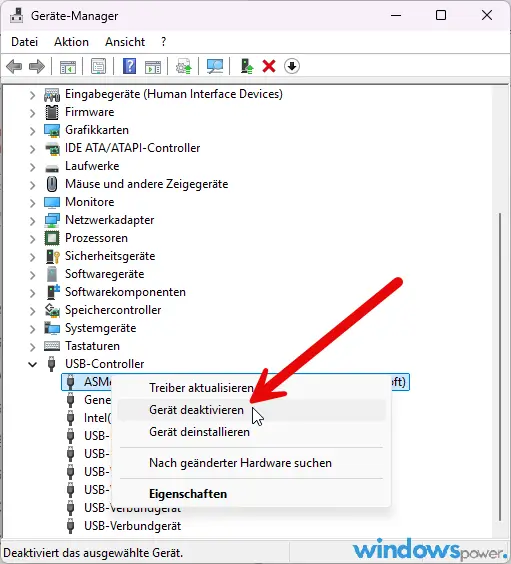Click the down-arrow disable device icon
511x564 pixels.
[x=292, y=66]
